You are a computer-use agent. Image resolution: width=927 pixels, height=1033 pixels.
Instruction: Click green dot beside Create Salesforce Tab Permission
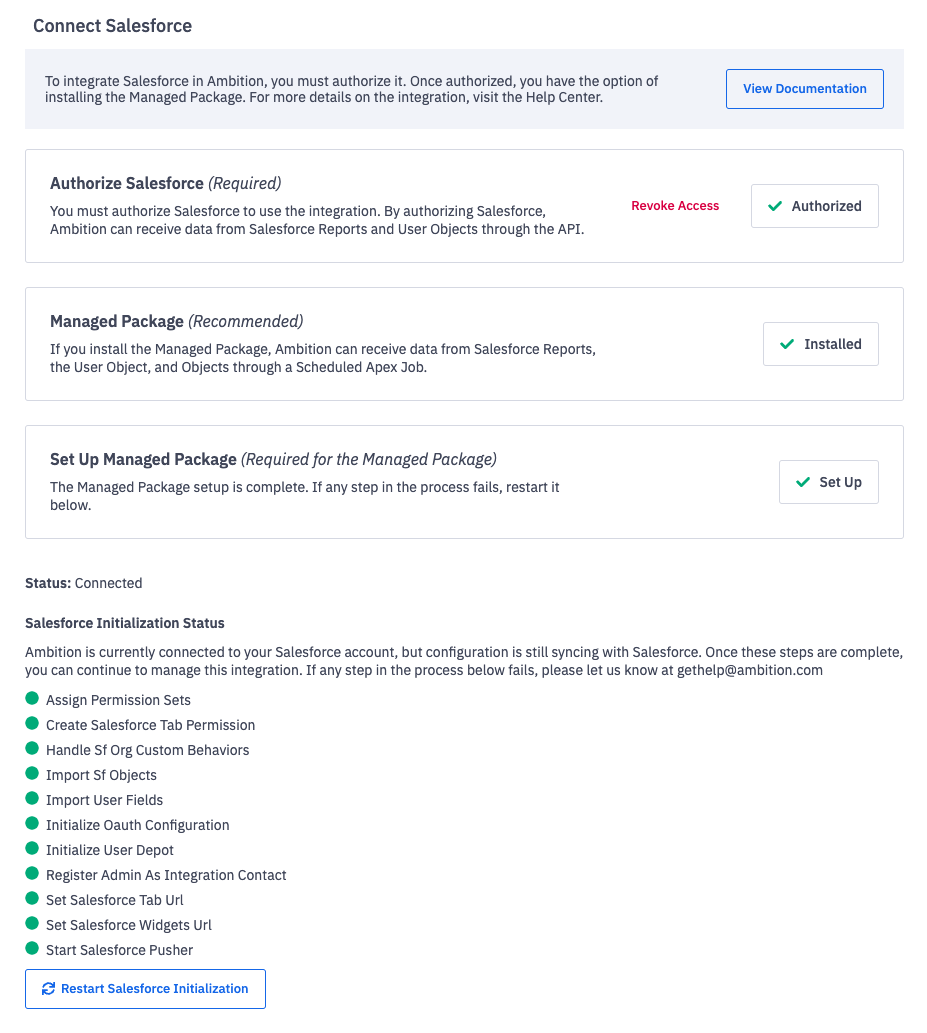(x=32, y=724)
